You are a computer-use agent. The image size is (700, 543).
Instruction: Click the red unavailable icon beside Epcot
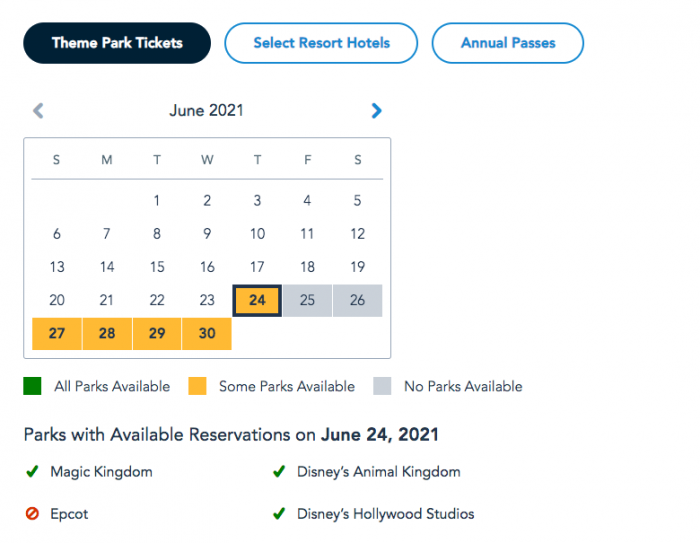pos(32,514)
